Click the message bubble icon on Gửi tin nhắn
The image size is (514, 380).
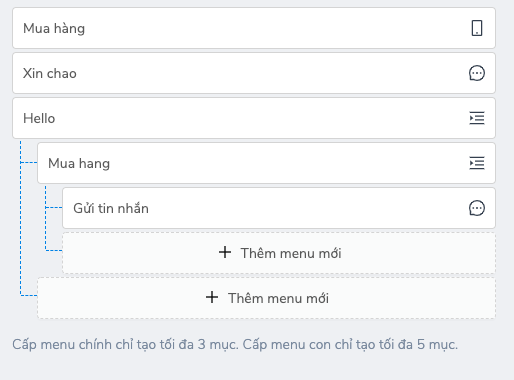click(x=477, y=208)
